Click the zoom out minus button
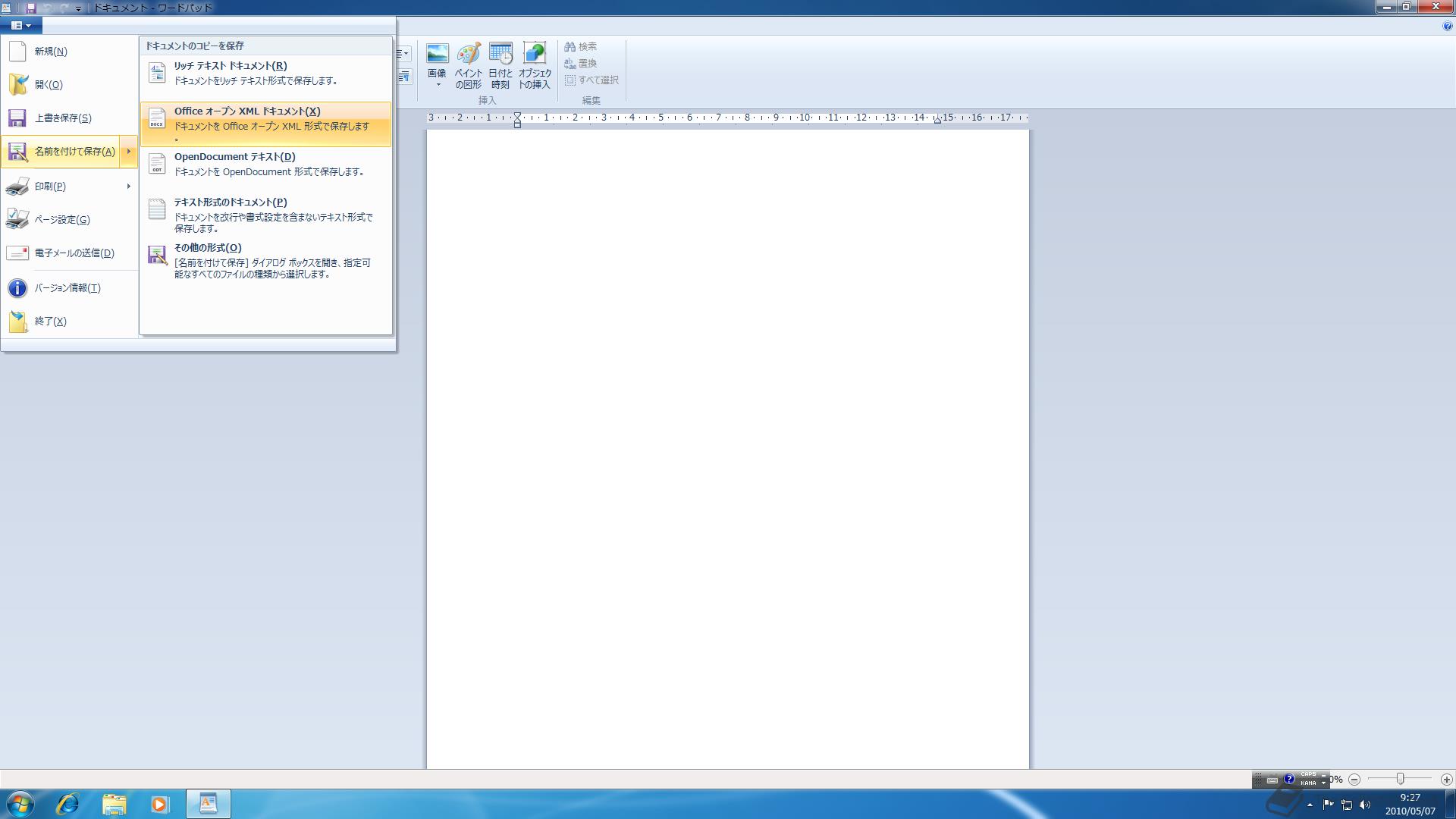Image resolution: width=1456 pixels, height=819 pixels. click(x=1354, y=780)
